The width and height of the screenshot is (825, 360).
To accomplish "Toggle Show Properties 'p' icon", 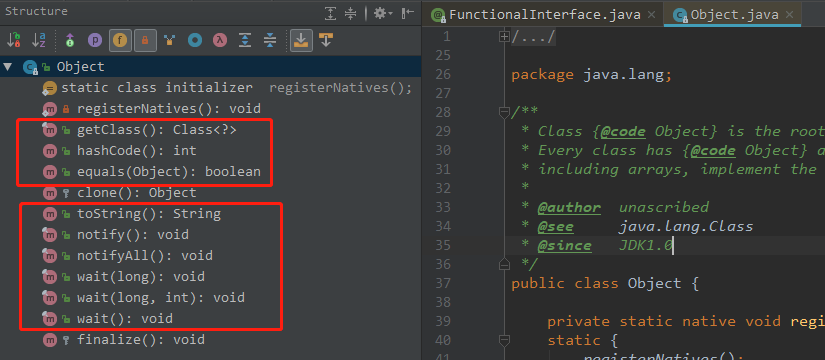I will (x=95, y=40).
